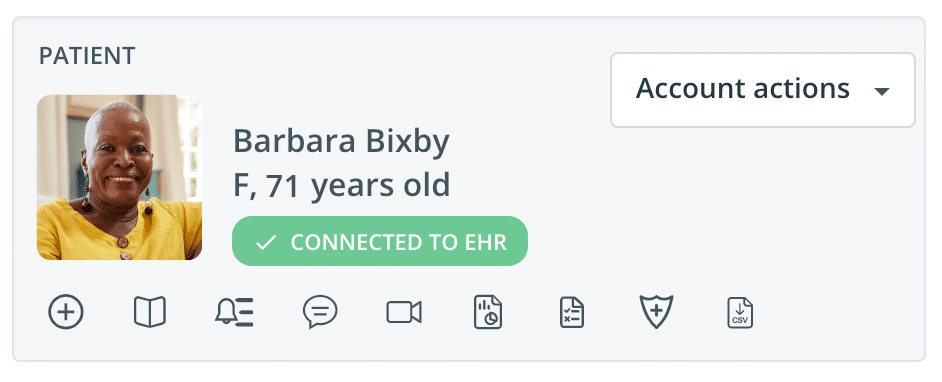Image resolution: width=942 pixels, height=382 pixels.
Task: Click the checkmark in EHR badge
Action: coord(266,242)
